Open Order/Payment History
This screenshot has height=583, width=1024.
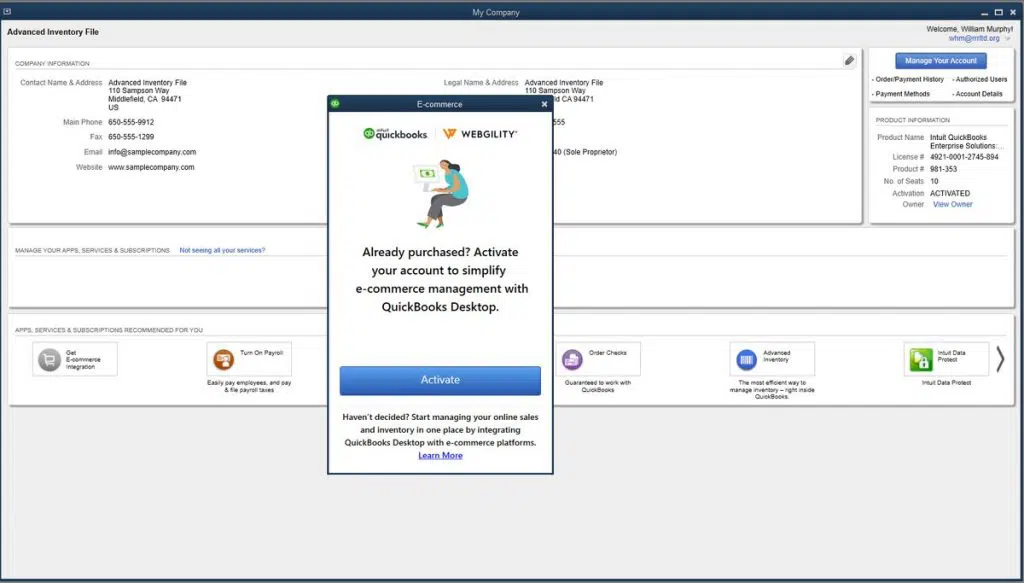pyautogui.click(x=908, y=80)
